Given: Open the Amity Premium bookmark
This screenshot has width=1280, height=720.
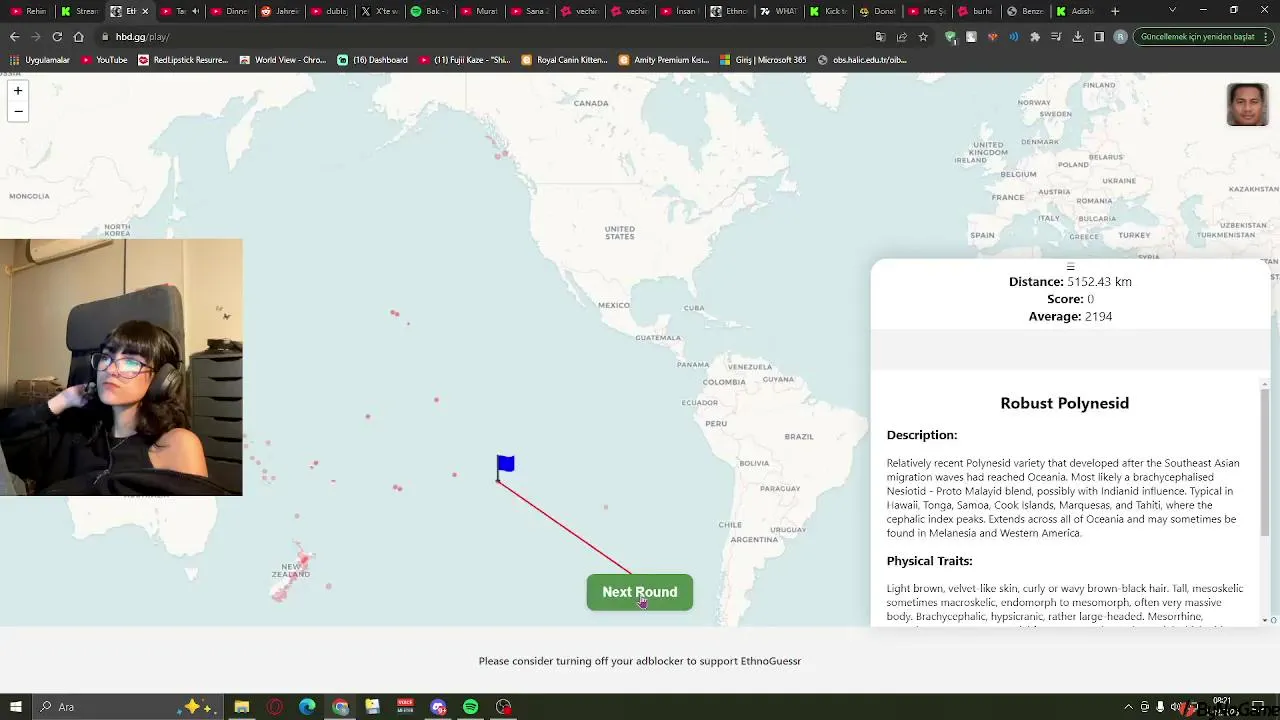Looking at the screenshot, I should [664, 60].
